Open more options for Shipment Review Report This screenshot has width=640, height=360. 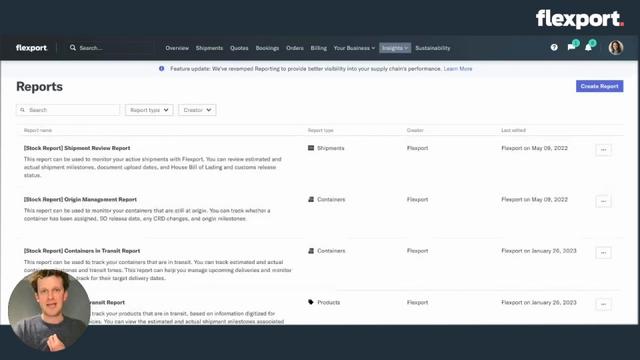click(x=603, y=150)
